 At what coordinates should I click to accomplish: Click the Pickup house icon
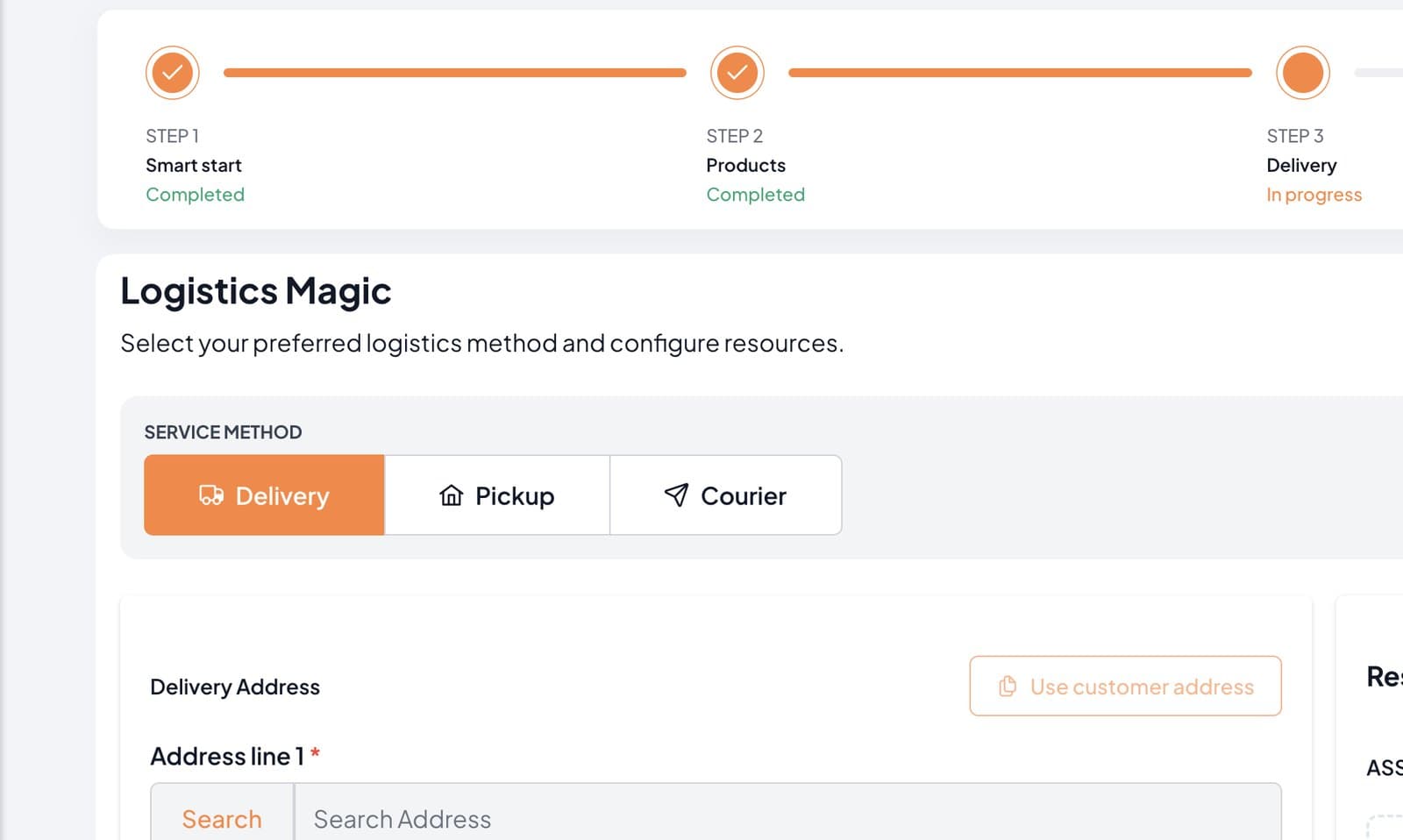point(452,495)
